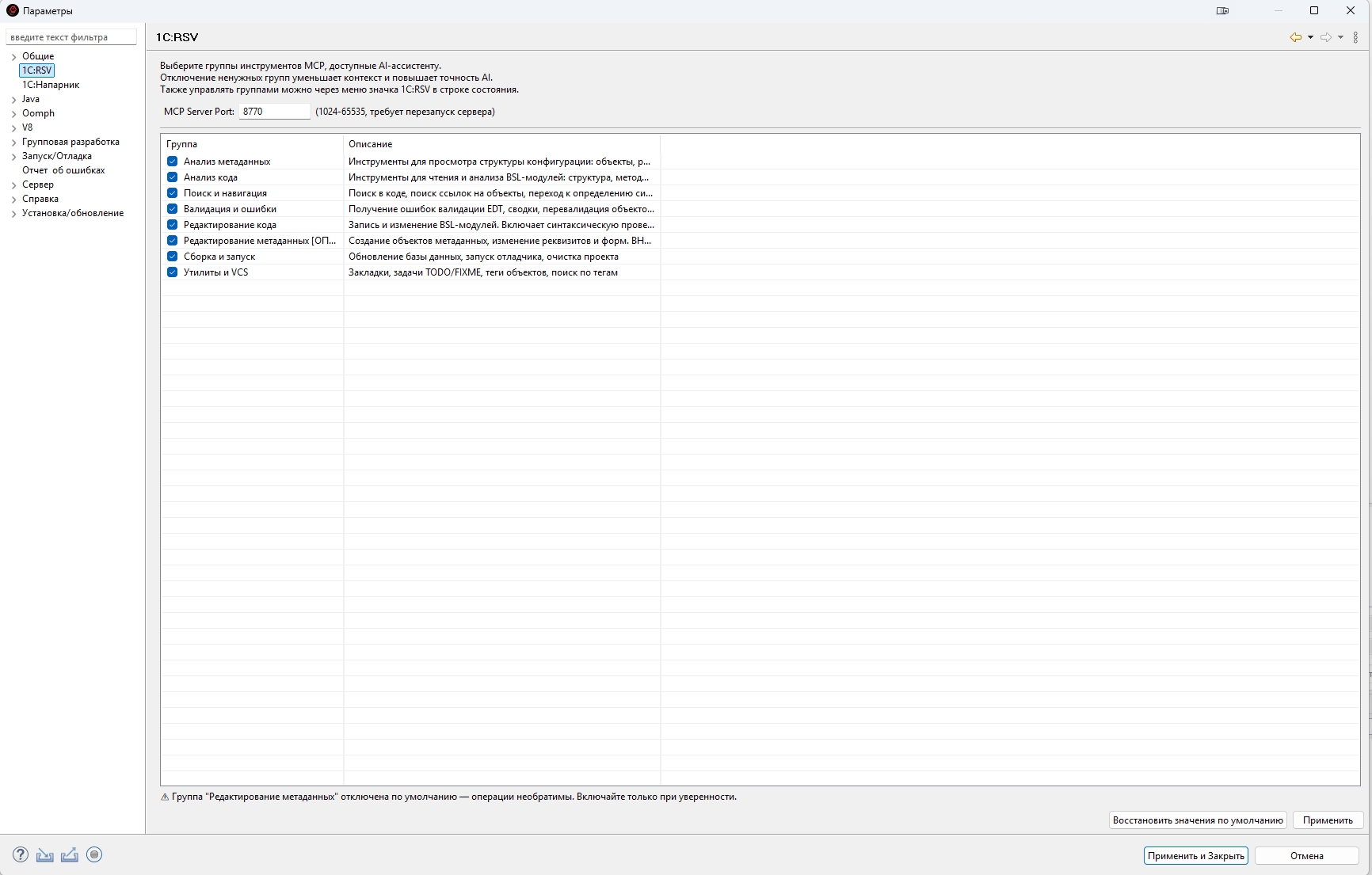Uncheck the Анализ метаданных group
The image size is (1372, 875).
172,162
